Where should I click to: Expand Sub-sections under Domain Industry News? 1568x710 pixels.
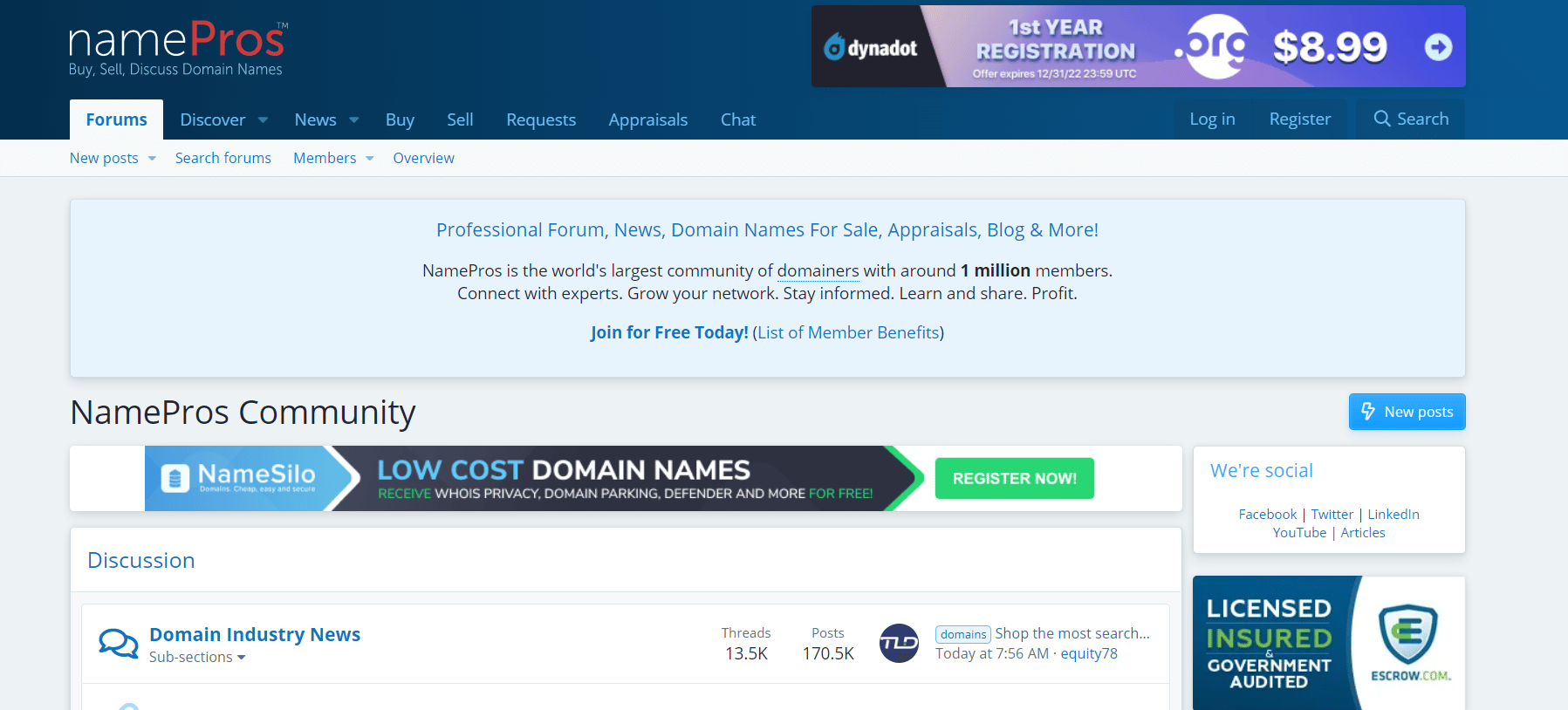point(197,657)
